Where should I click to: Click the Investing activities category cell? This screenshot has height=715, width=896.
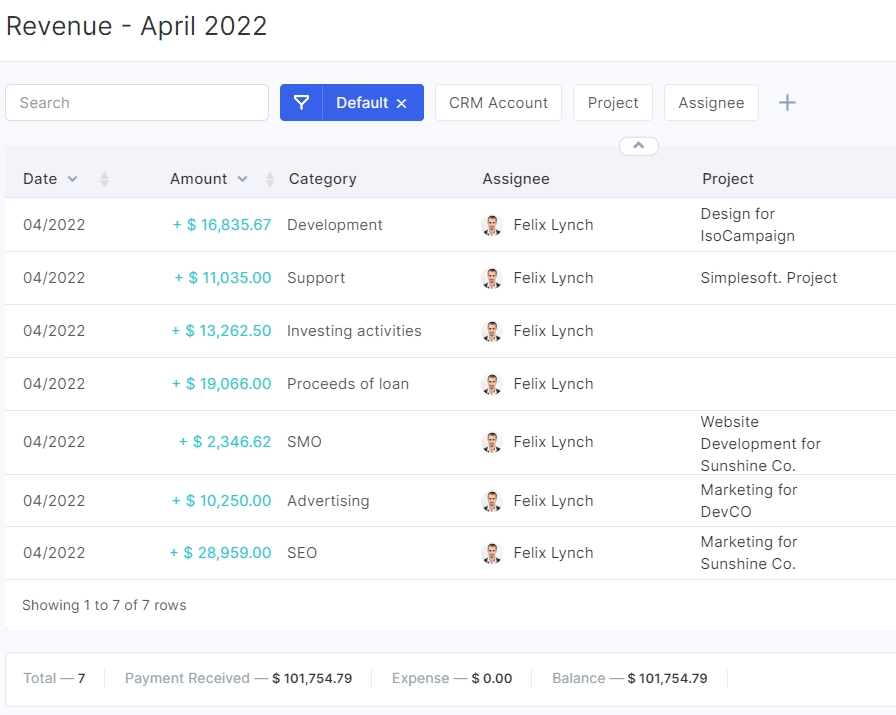(354, 331)
